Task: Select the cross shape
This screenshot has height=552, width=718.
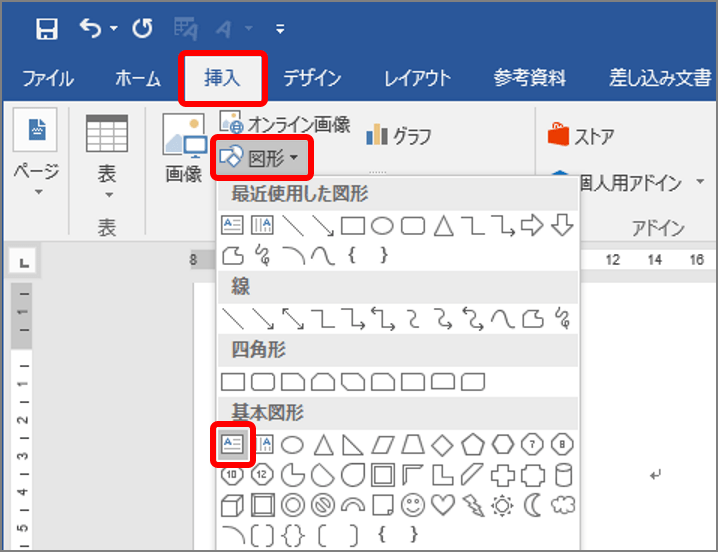Action: pyautogui.click(x=503, y=475)
